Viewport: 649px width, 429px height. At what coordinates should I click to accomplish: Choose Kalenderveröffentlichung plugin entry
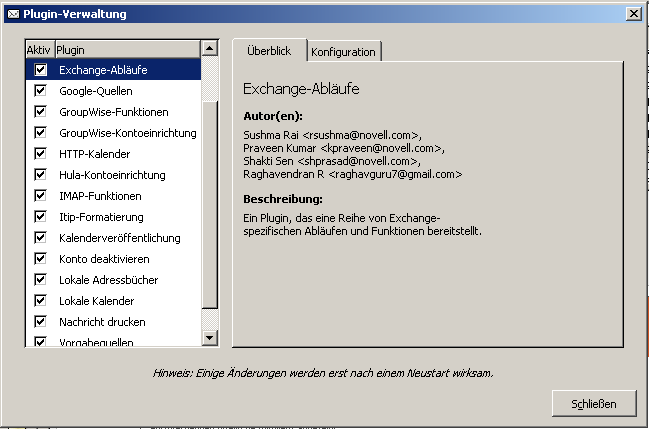[x=119, y=238]
